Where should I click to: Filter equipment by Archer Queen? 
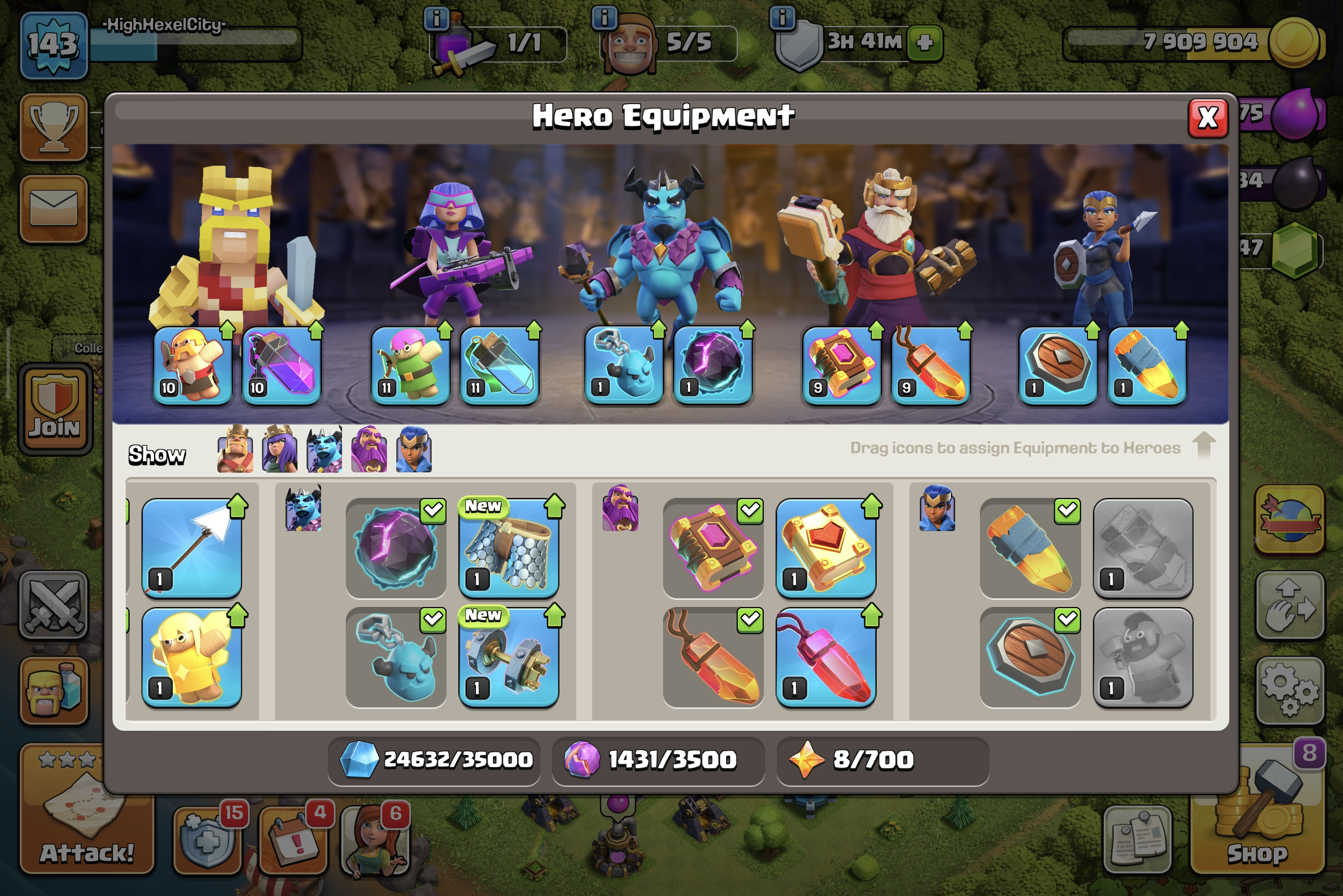tap(280, 449)
